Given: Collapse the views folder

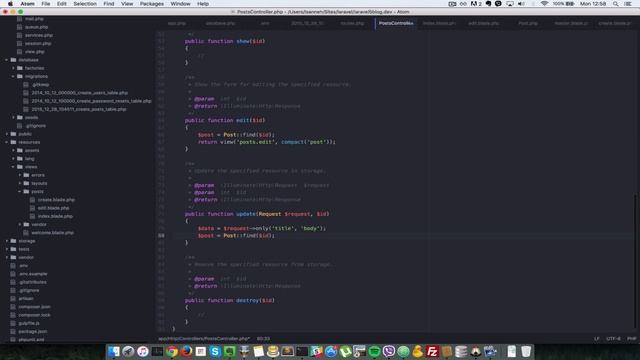Looking at the screenshot, I should tap(13, 167).
